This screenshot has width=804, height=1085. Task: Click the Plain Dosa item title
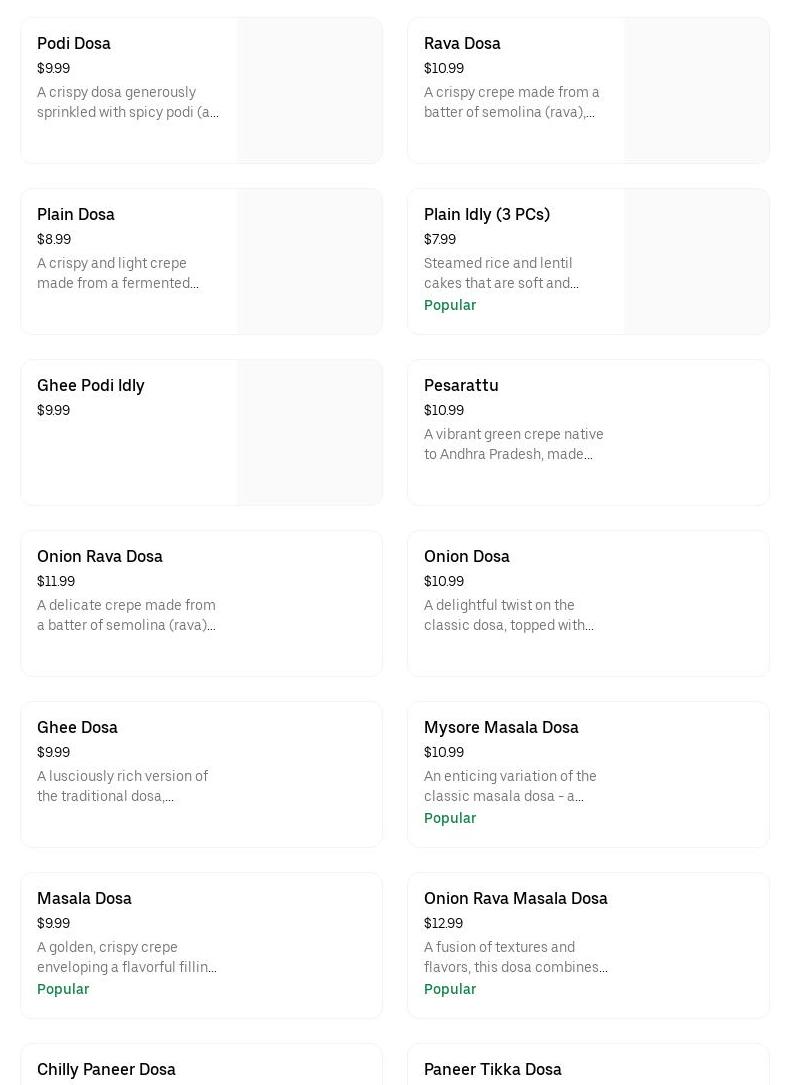[76, 214]
